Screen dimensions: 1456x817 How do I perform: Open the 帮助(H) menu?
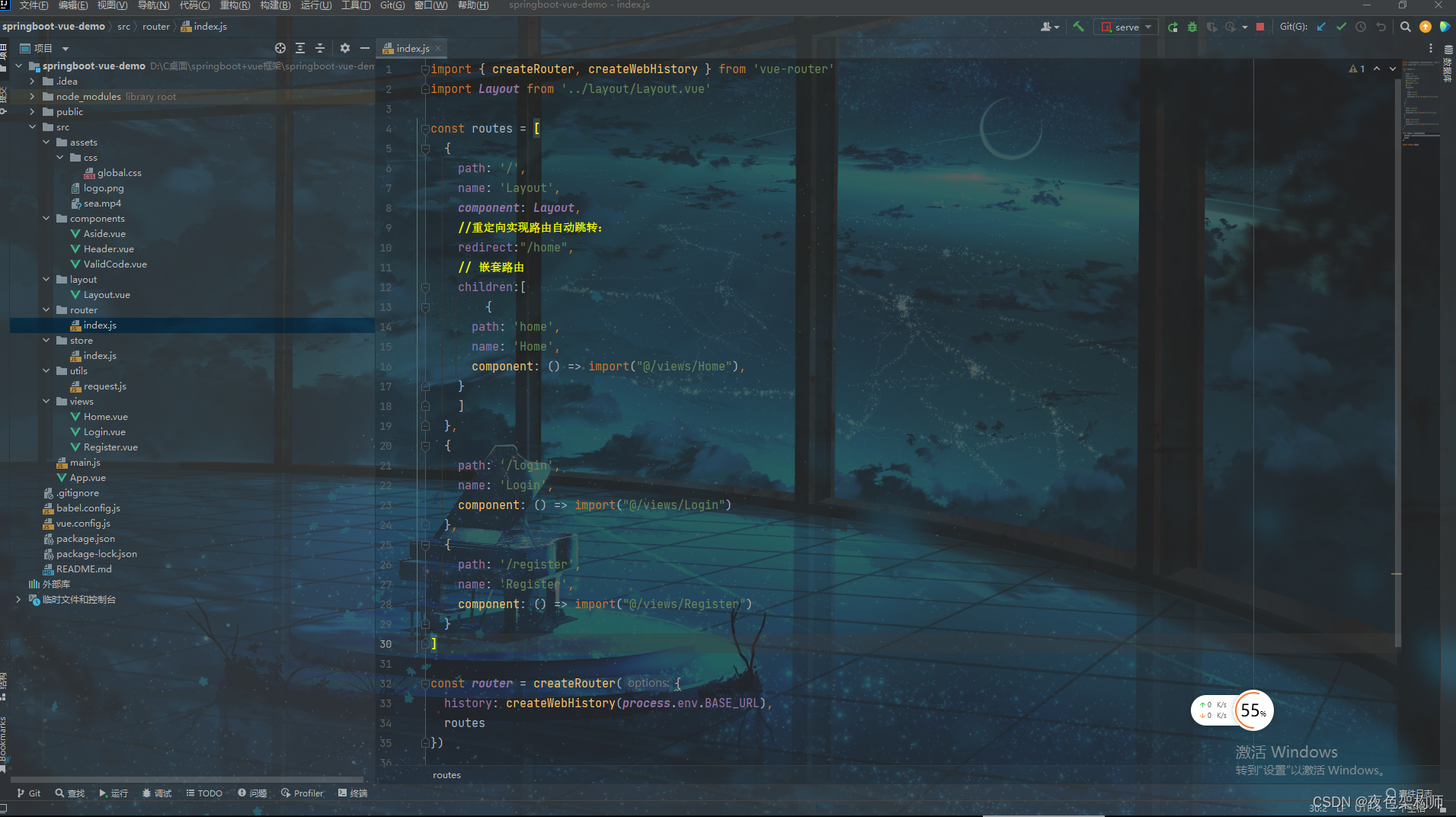473,5
